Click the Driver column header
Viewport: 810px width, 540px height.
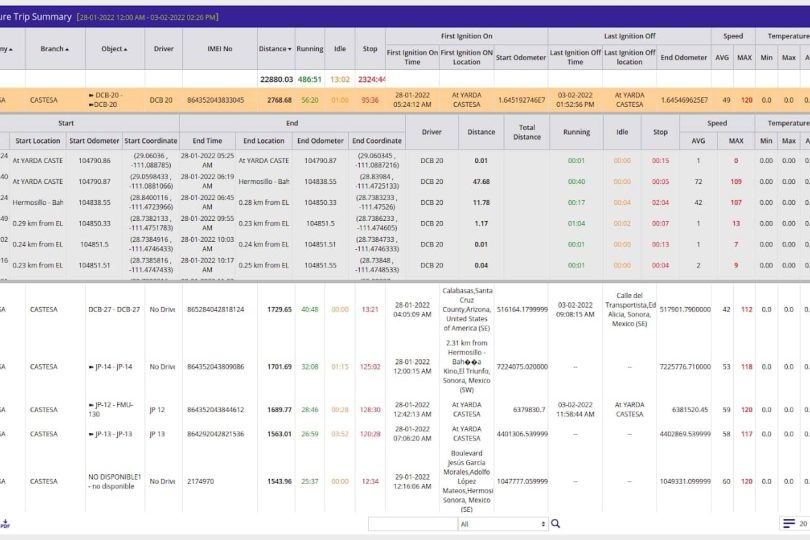pyautogui.click(x=163, y=48)
